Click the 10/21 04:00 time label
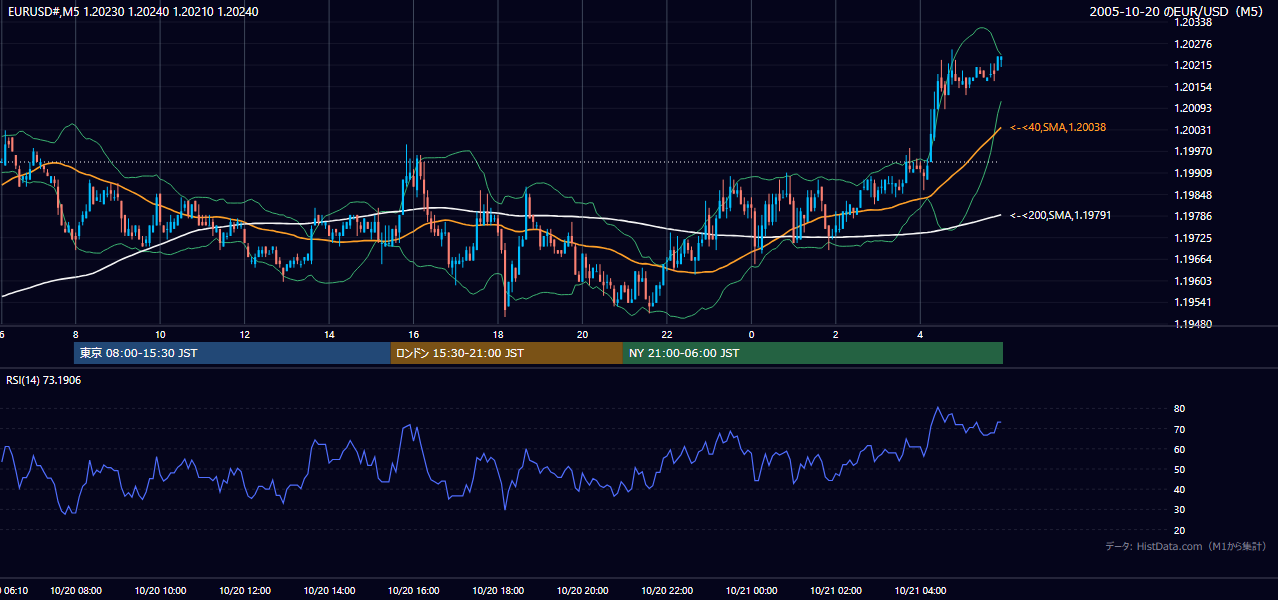 (920, 590)
